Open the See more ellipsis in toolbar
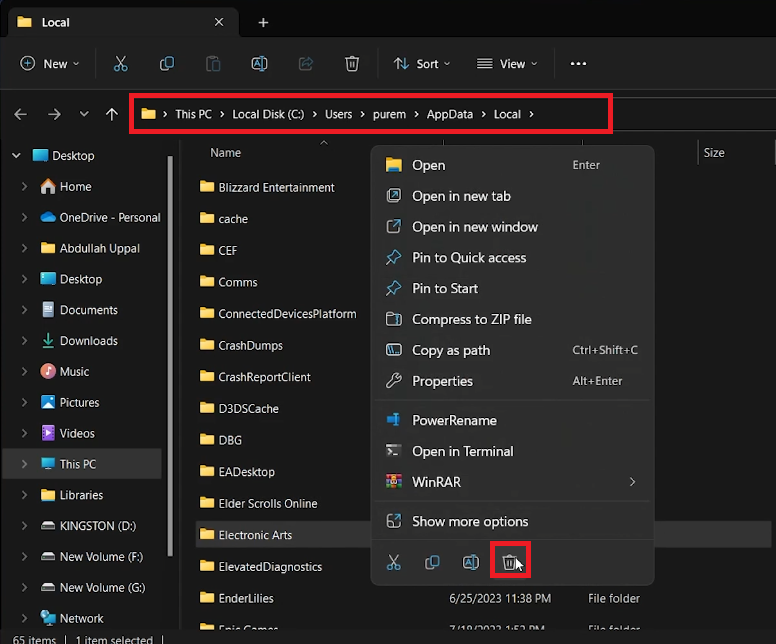The height and width of the screenshot is (644, 776). coord(578,64)
